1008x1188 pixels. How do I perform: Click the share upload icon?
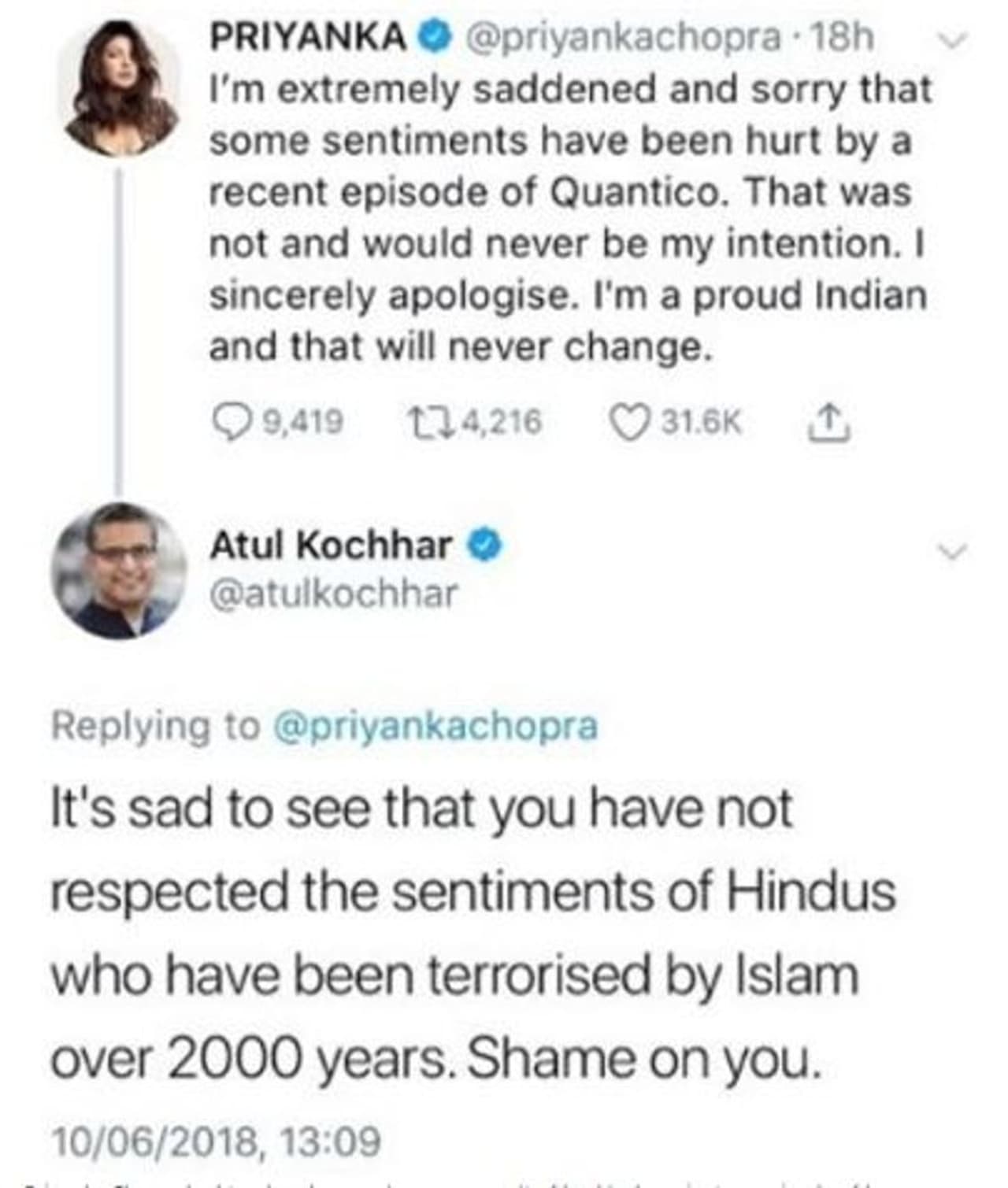(829, 423)
